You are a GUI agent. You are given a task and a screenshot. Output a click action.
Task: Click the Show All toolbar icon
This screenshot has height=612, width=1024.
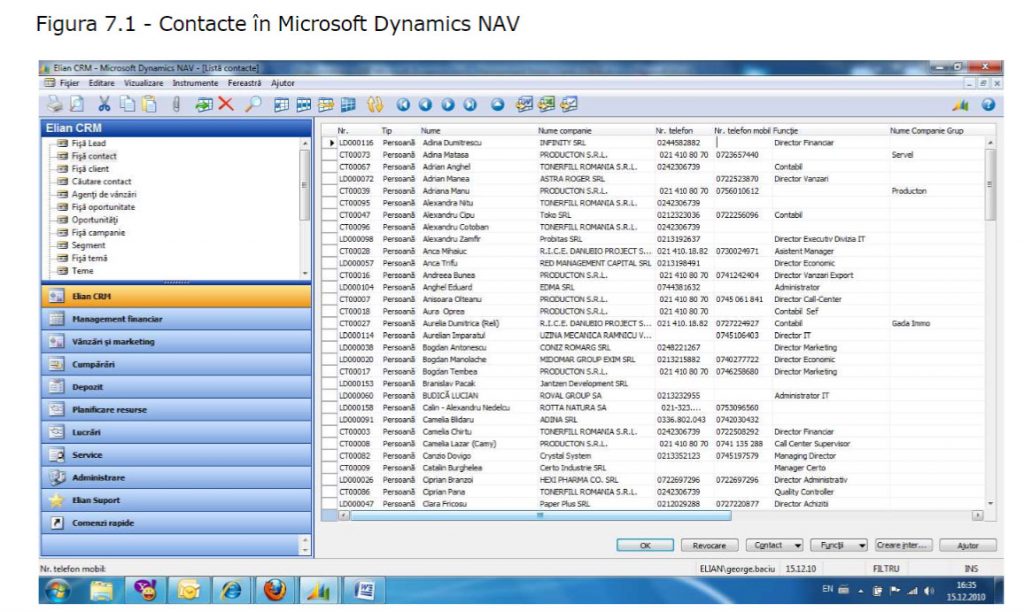click(348, 105)
